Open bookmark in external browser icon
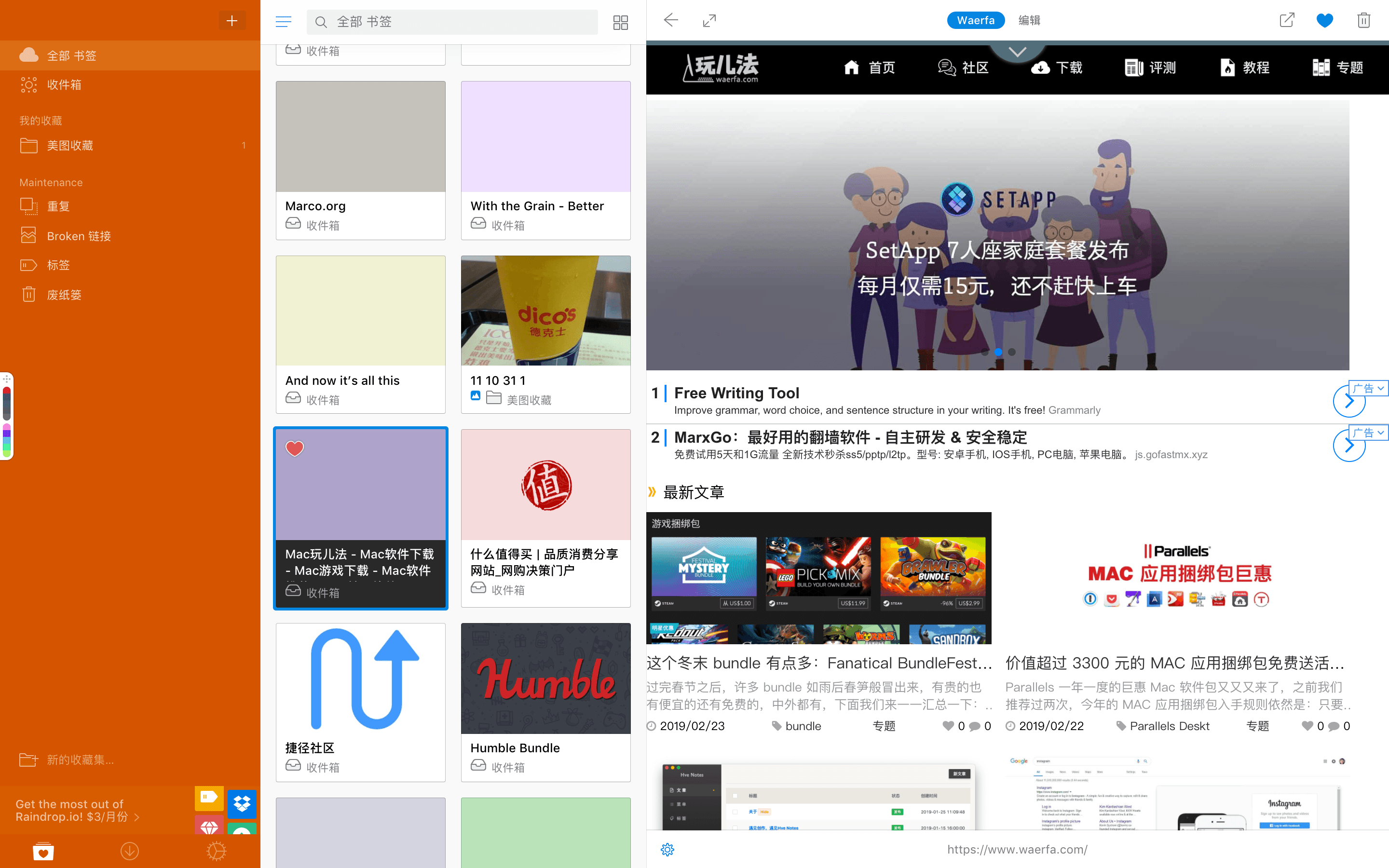The width and height of the screenshot is (1389, 868). tap(1287, 21)
